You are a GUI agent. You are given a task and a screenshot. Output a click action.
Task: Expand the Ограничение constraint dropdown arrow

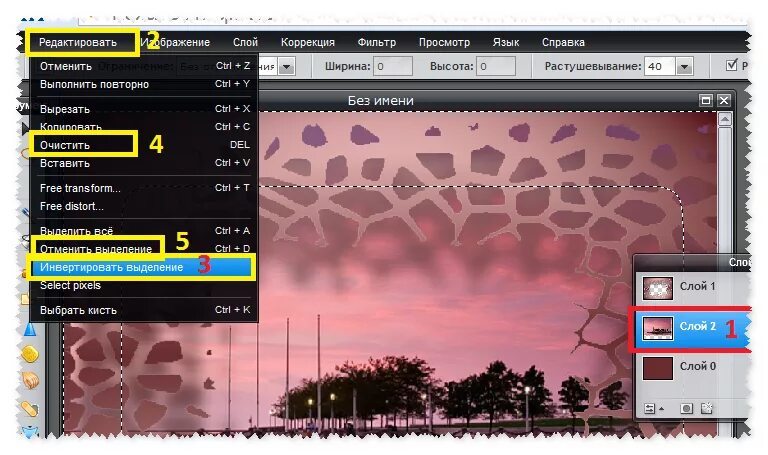[287, 66]
